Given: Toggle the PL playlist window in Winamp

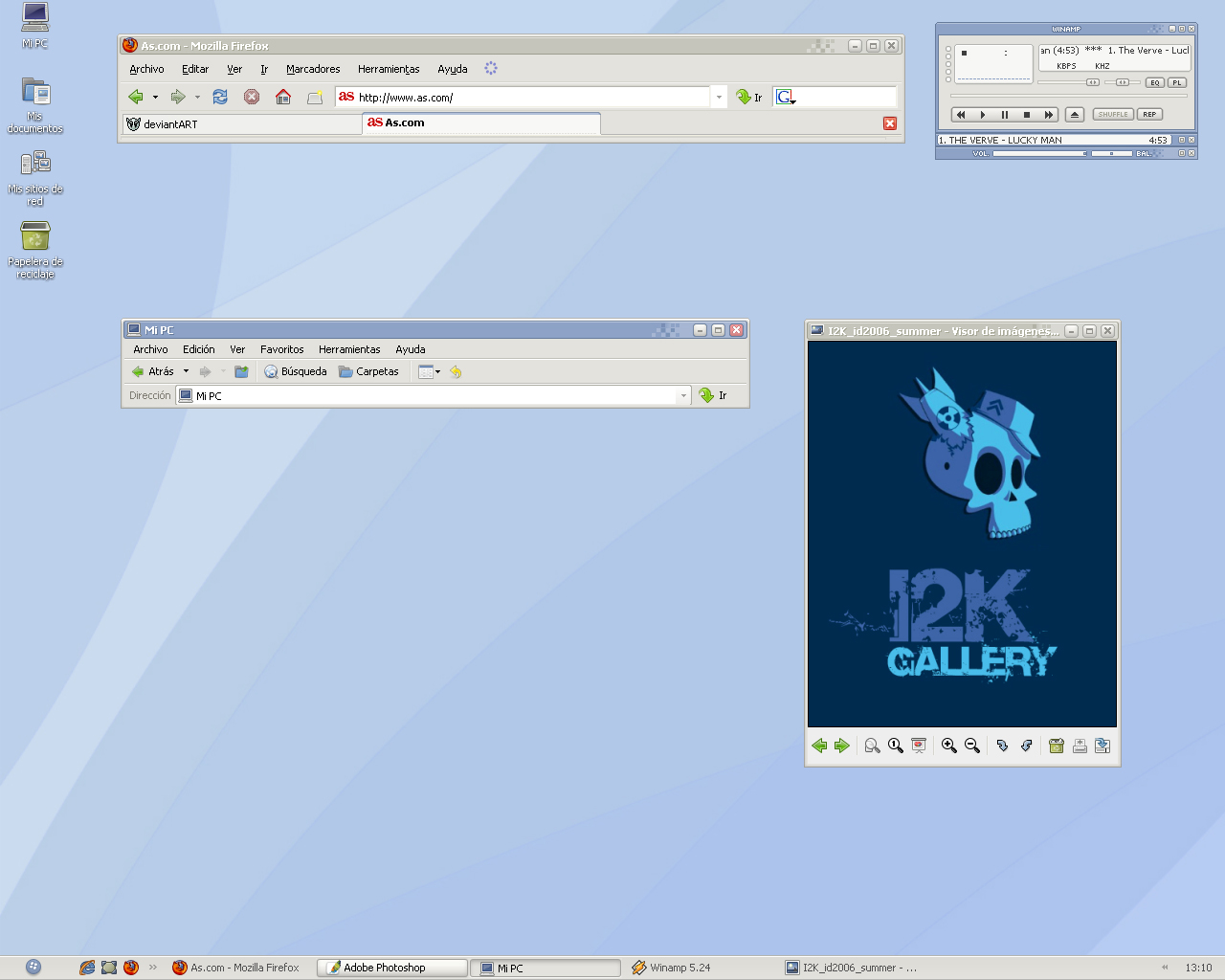Looking at the screenshot, I should coord(1177,82).
